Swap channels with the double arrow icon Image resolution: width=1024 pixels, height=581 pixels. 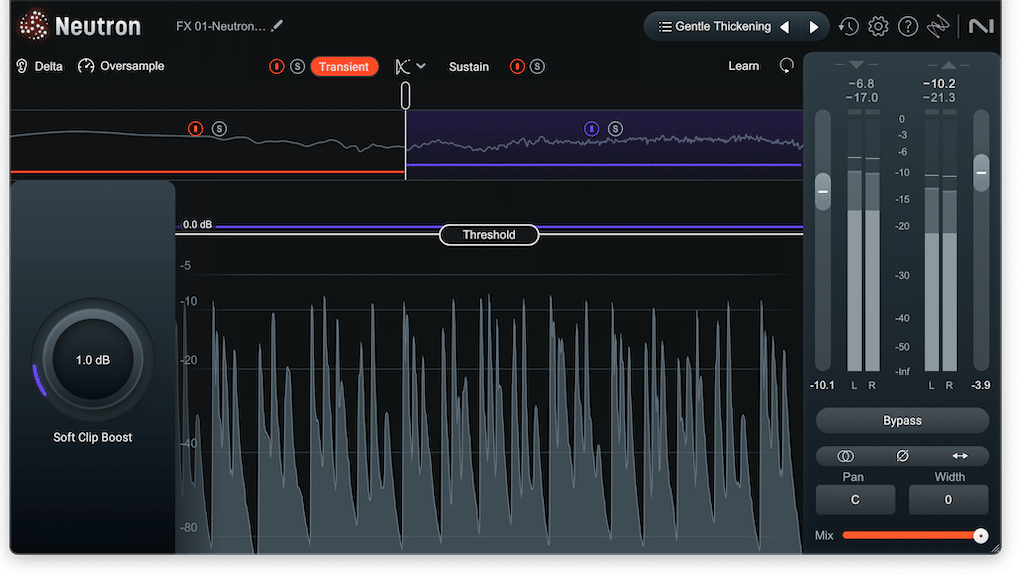(x=960, y=456)
